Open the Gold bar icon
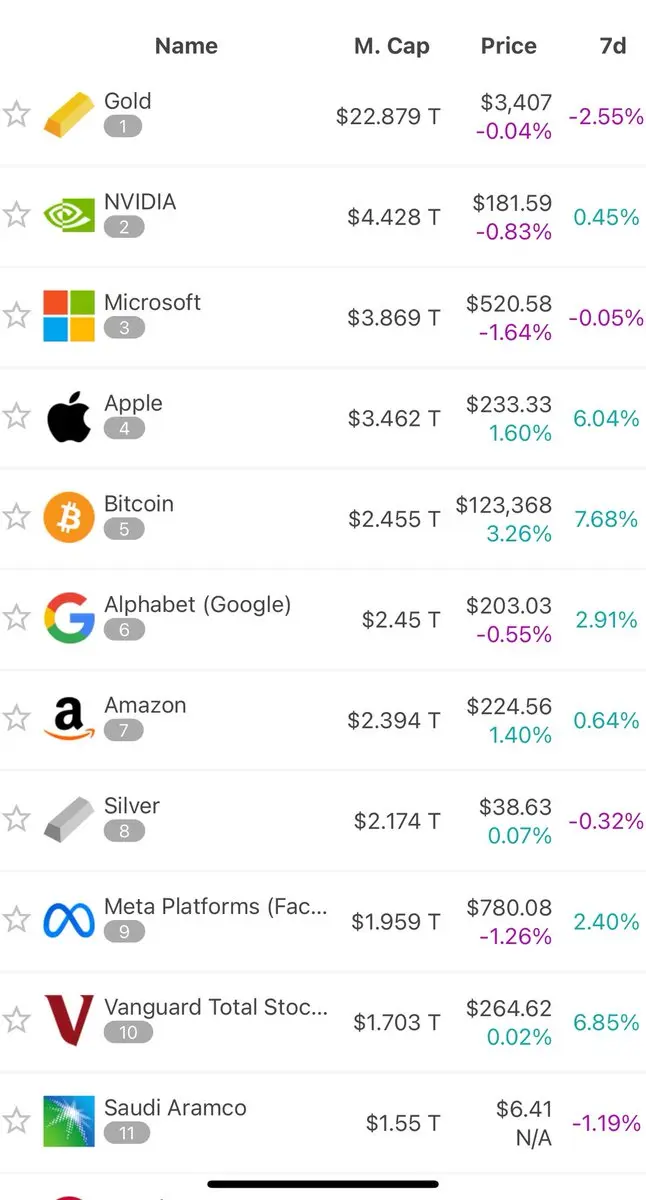Screen dimensions: 646x1200 coord(69,115)
